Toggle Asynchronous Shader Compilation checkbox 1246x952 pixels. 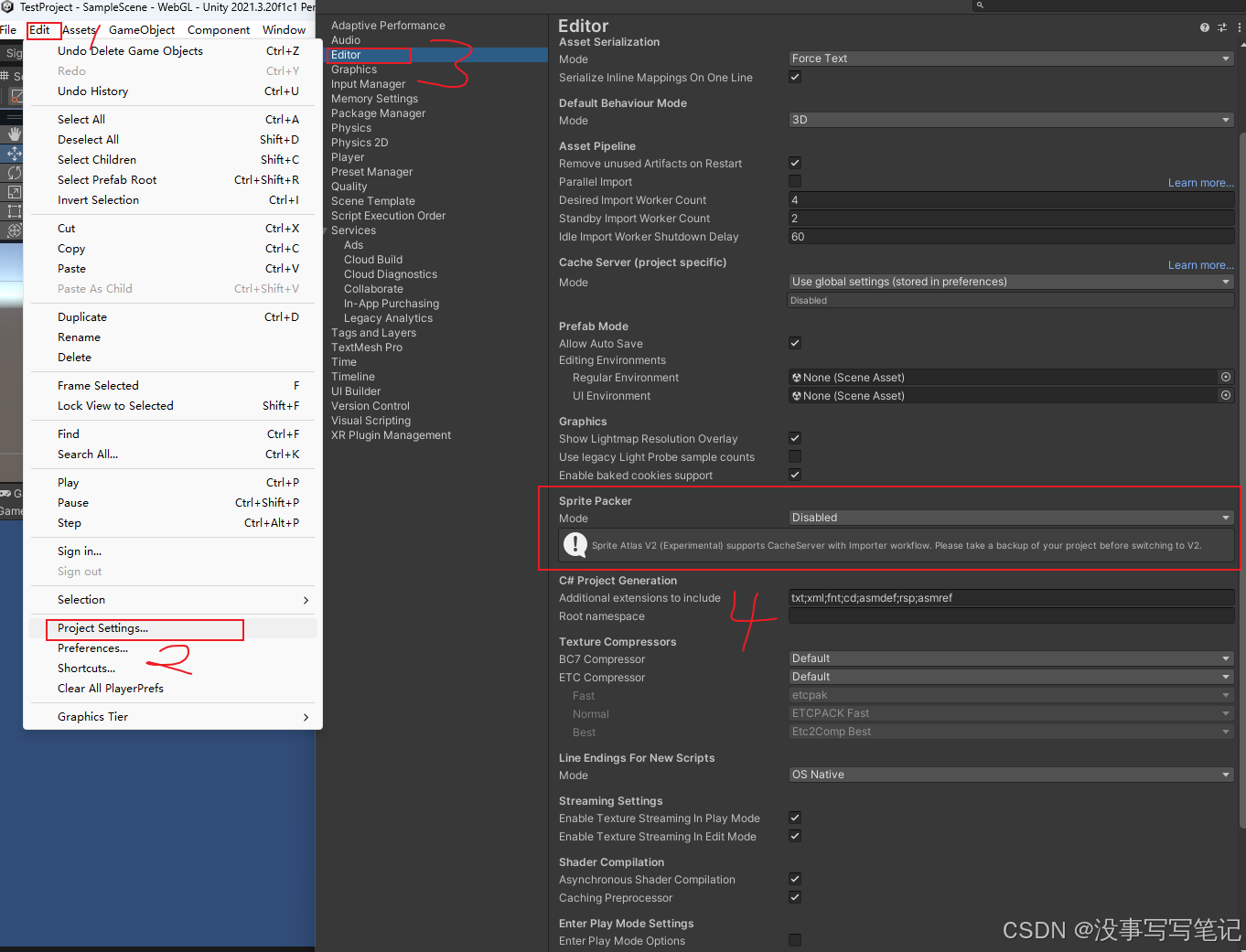point(795,879)
